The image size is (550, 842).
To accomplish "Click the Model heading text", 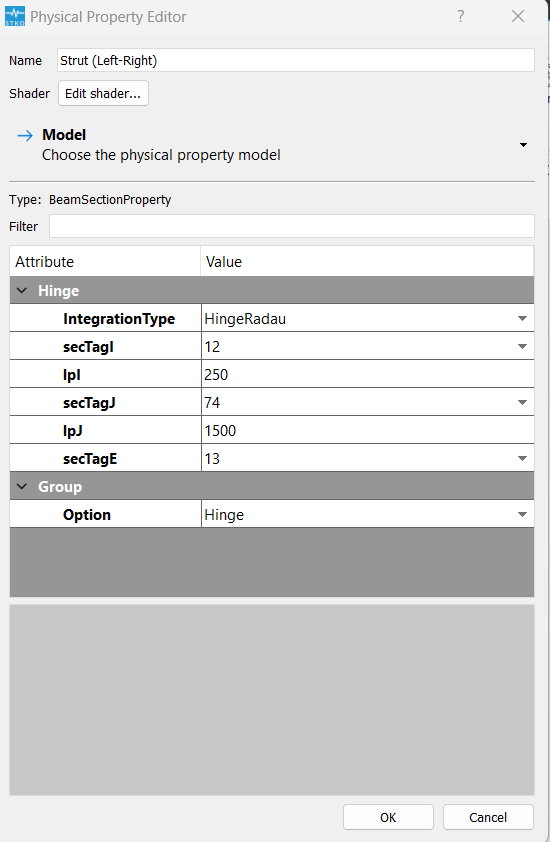I will coord(64,135).
